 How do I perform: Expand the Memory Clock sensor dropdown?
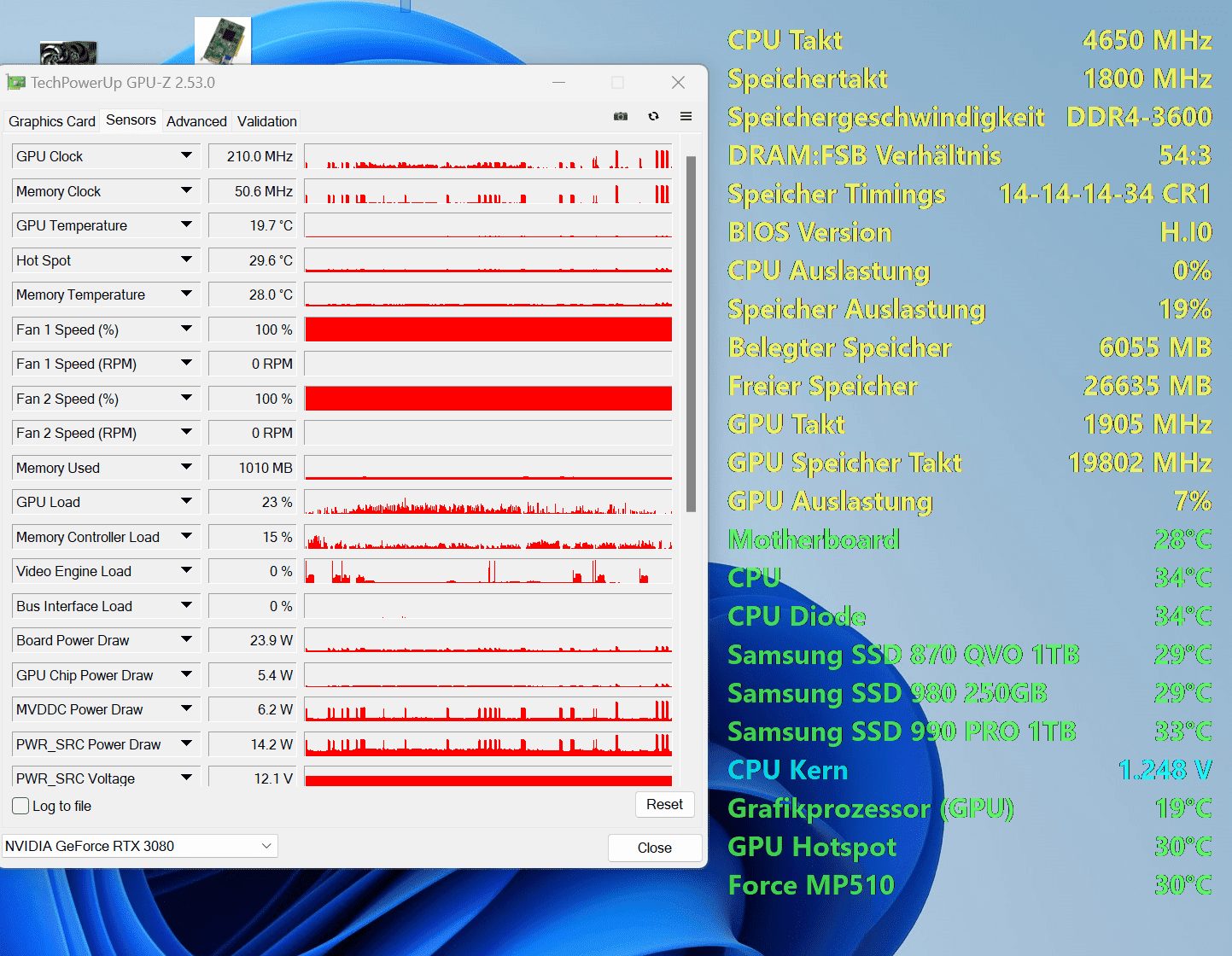(x=186, y=190)
